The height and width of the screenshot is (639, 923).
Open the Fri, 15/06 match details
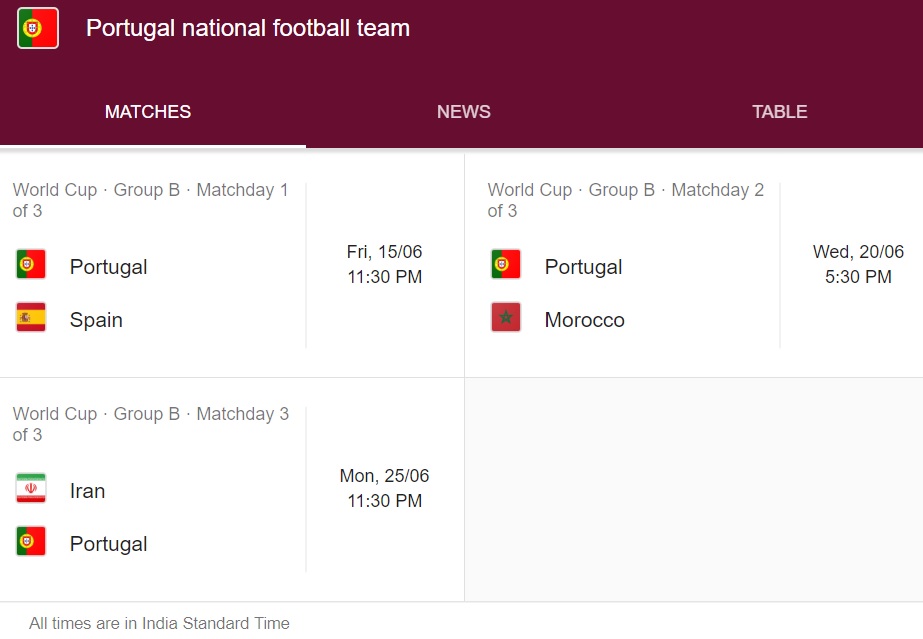[384, 264]
